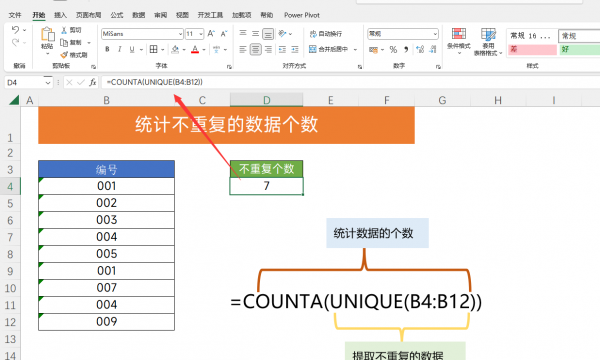Select cell B10 containing 007
The height and width of the screenshot is (360, 600).
106,288
